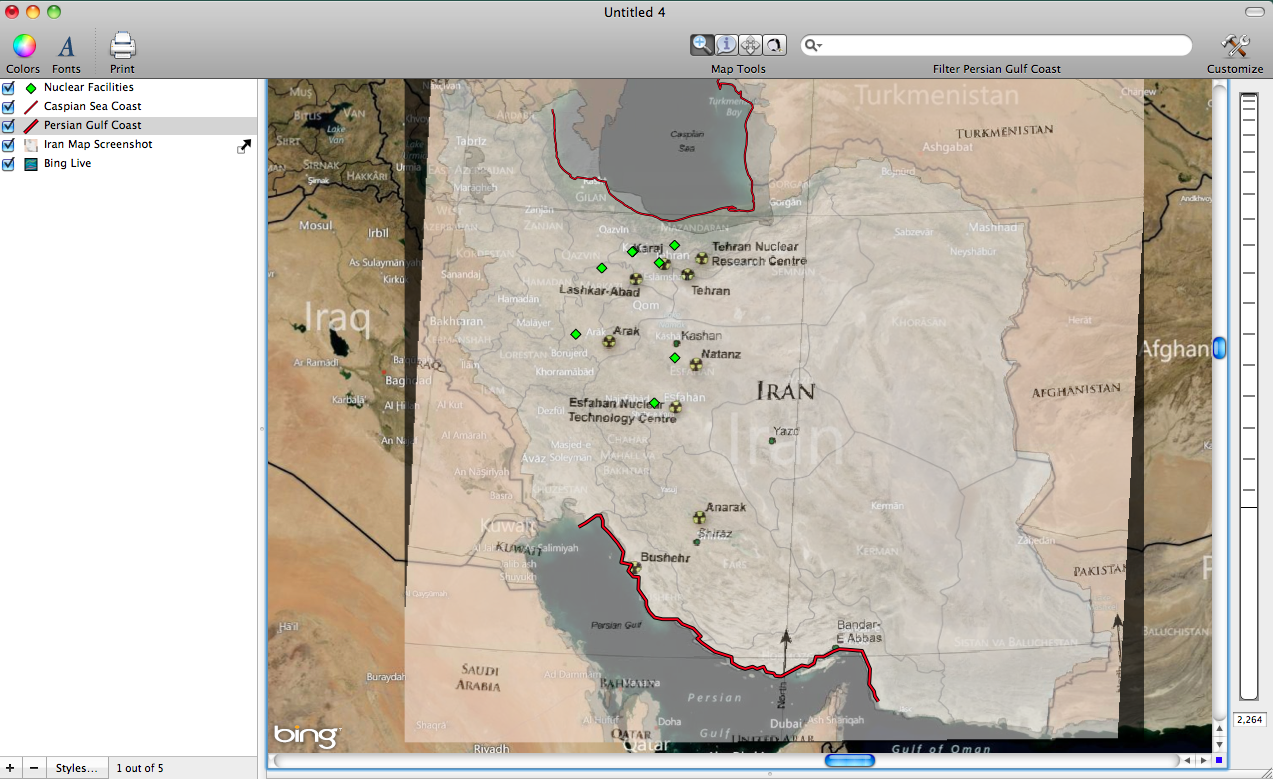Activate the Identify info tool
Image resolution: width=1273 pixels, height=779 pixels.
tap(726, 45)
